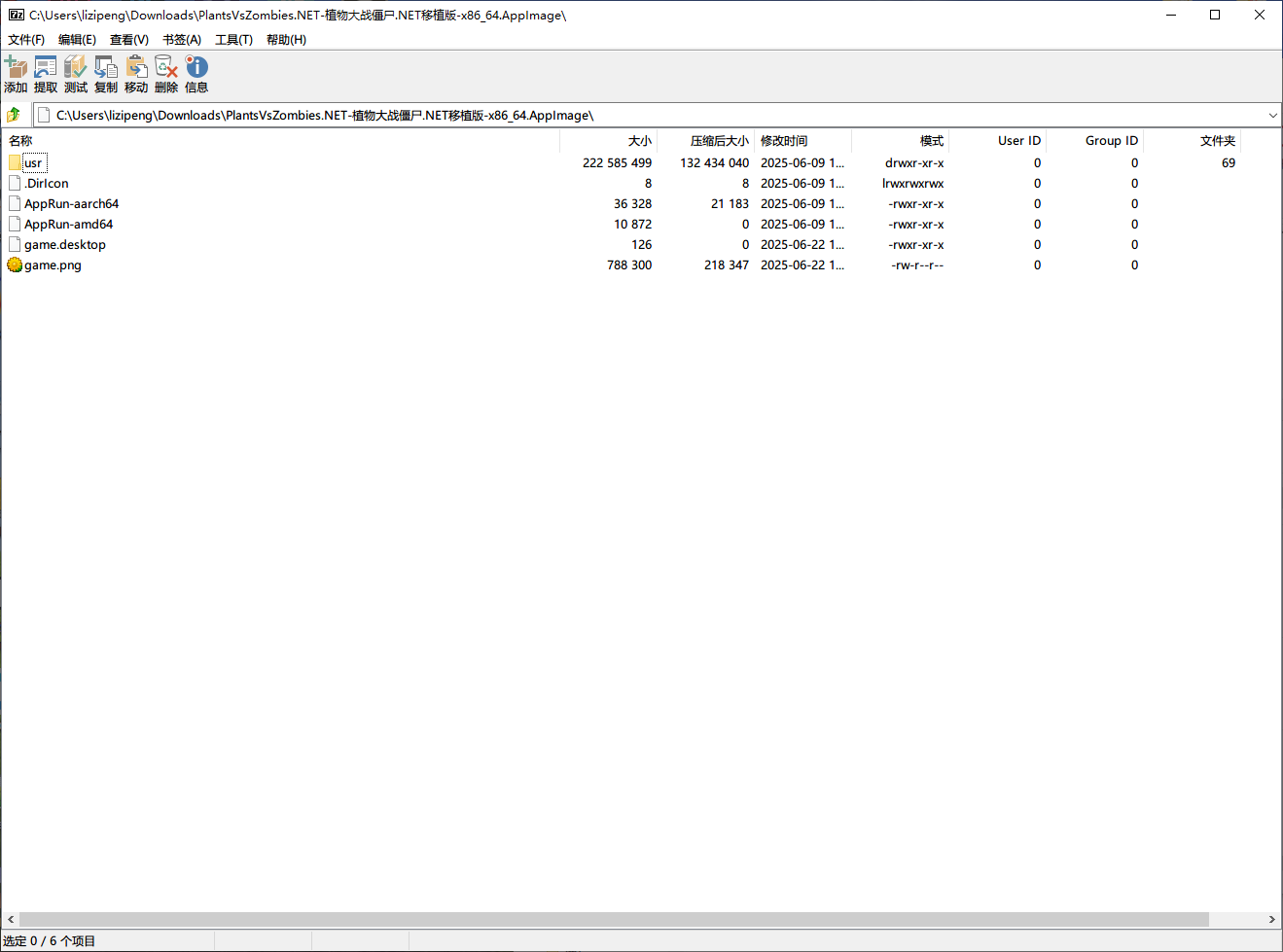Click the AppRun-amd64 file icon
Screen dimensions: 1283x952
point(15,224)
